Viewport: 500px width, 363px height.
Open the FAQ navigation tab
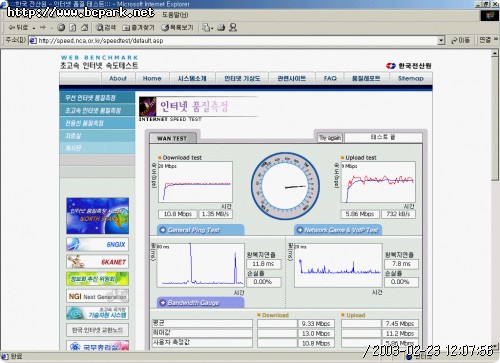pyautogui.click(x=330, y=79)
